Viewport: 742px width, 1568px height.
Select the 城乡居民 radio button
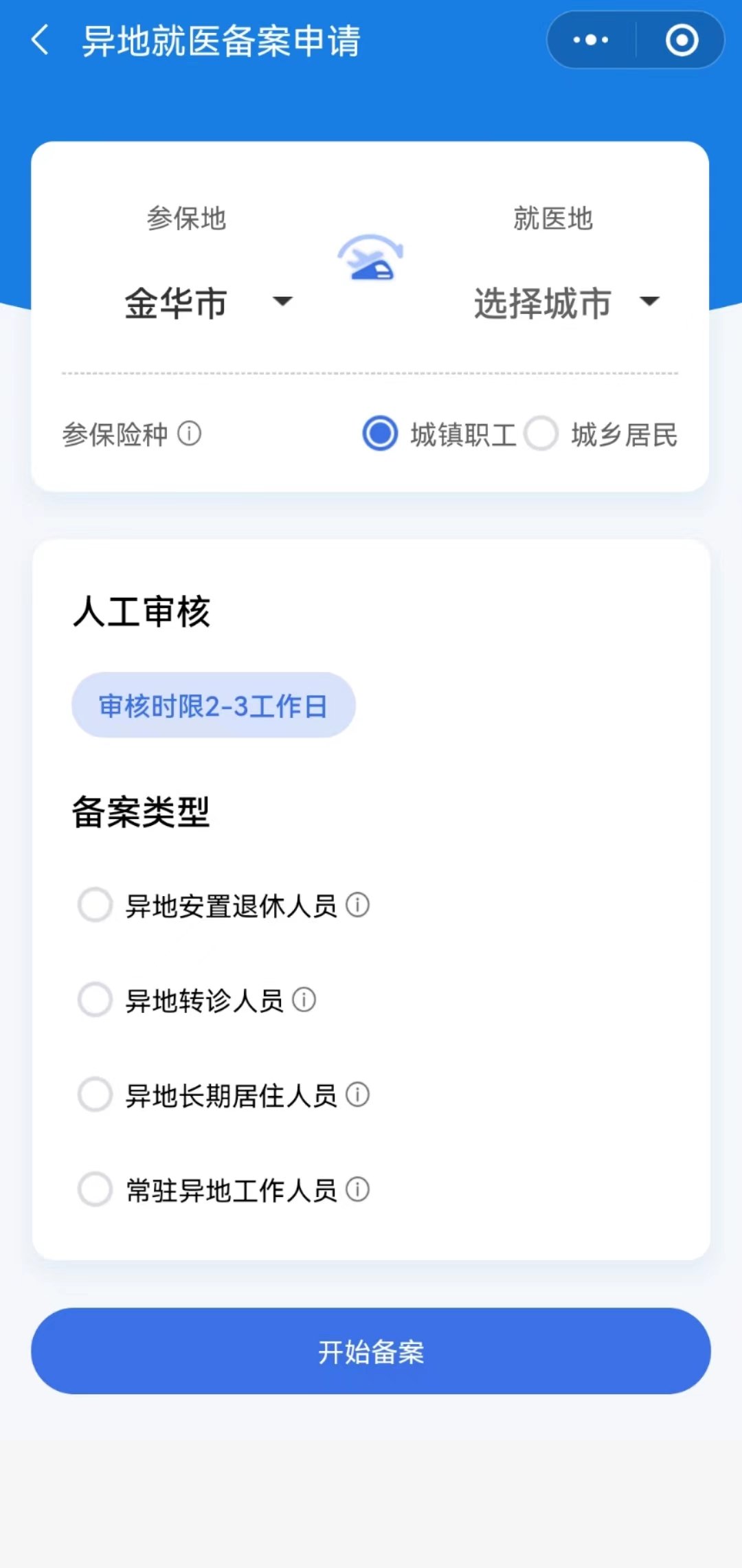tap(541, 434)
